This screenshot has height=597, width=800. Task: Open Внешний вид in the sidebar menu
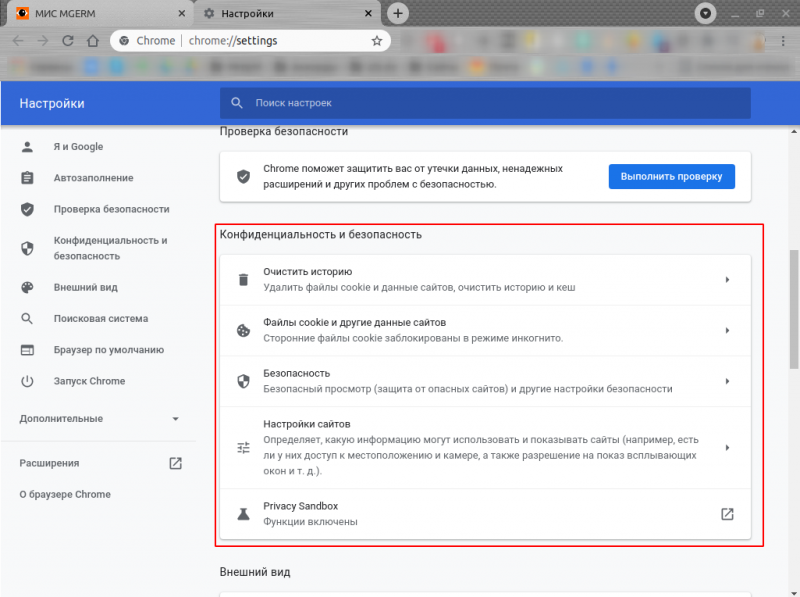click(85, 287)
